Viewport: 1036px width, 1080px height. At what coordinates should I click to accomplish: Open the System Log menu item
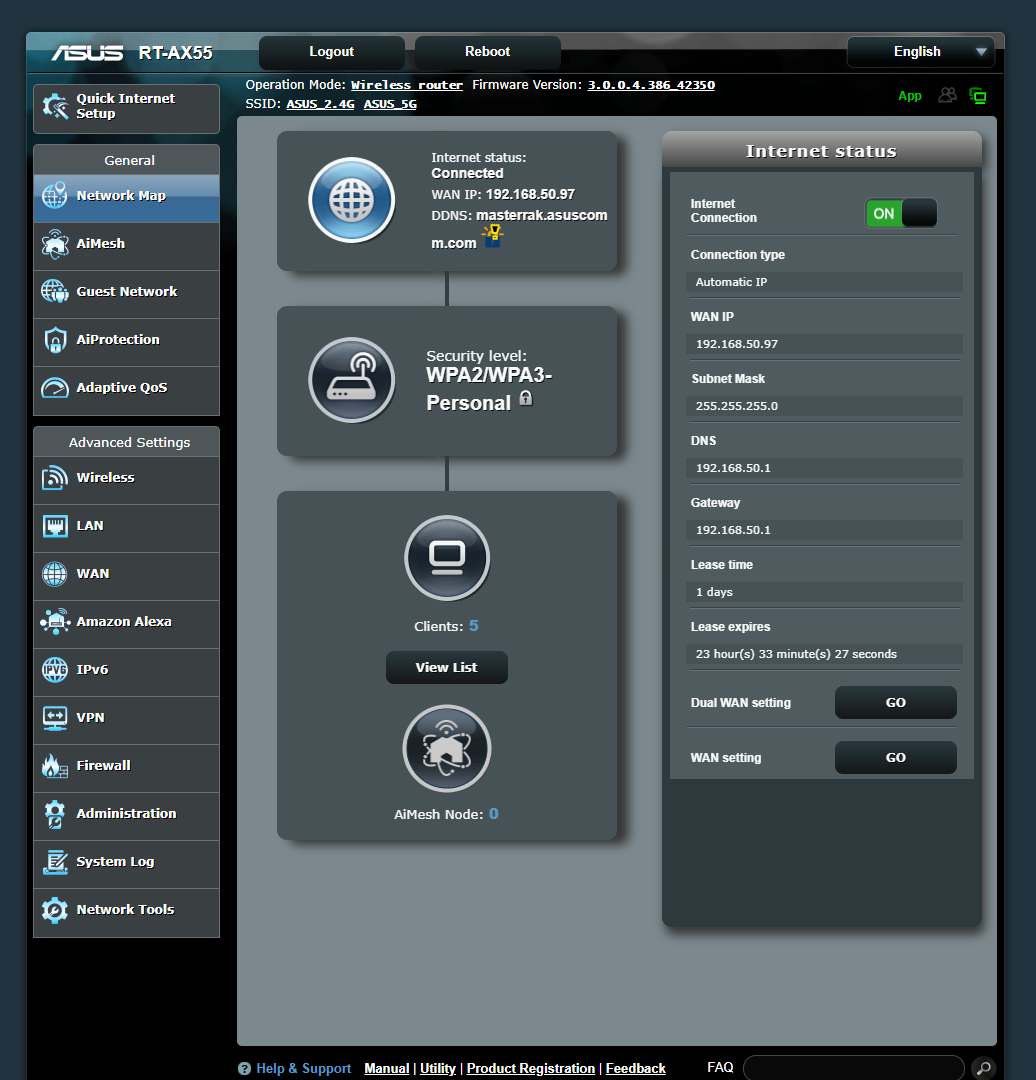tap(127, 864)
